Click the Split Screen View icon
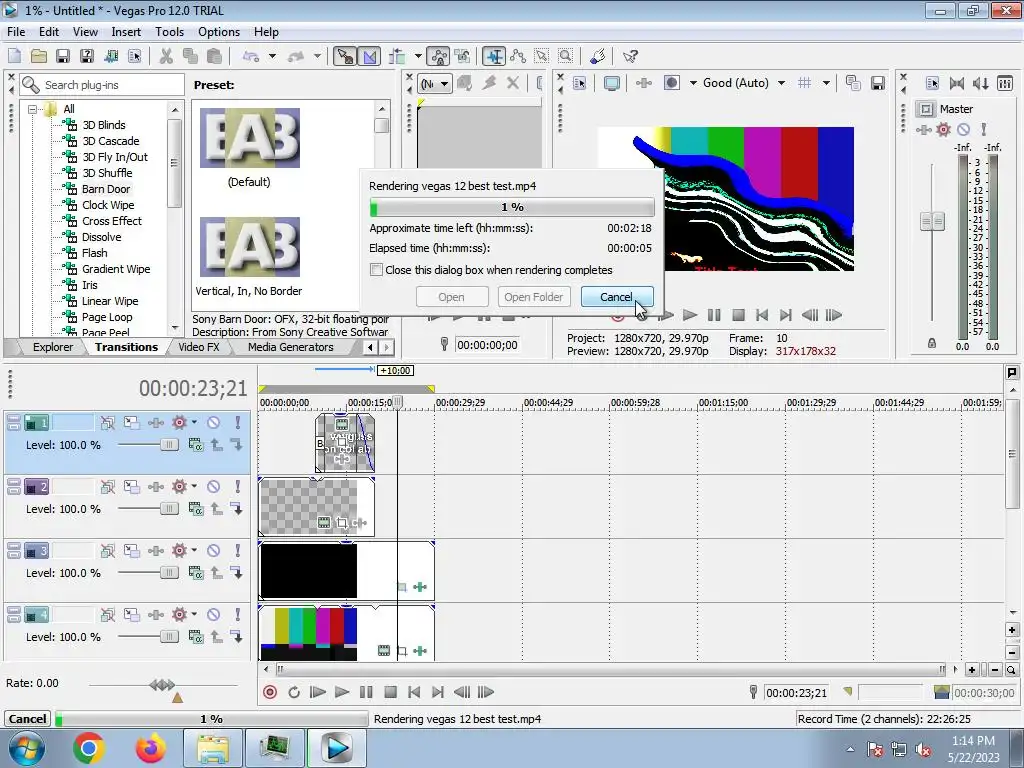The height and width of the screenshot is (768, 1024). pyautogui.click(x=671, y=83)
